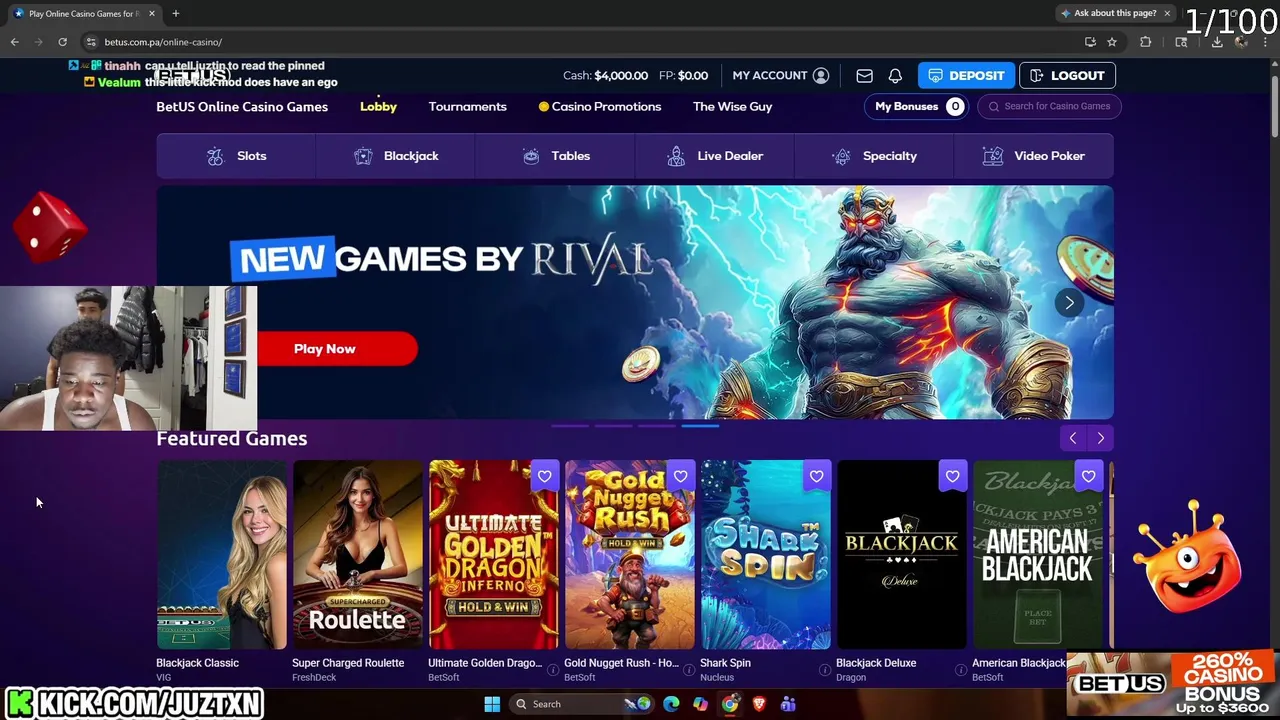Open the Tournaments menu item
This screenshot has height=720, width=1280.
tap(467, 106)
